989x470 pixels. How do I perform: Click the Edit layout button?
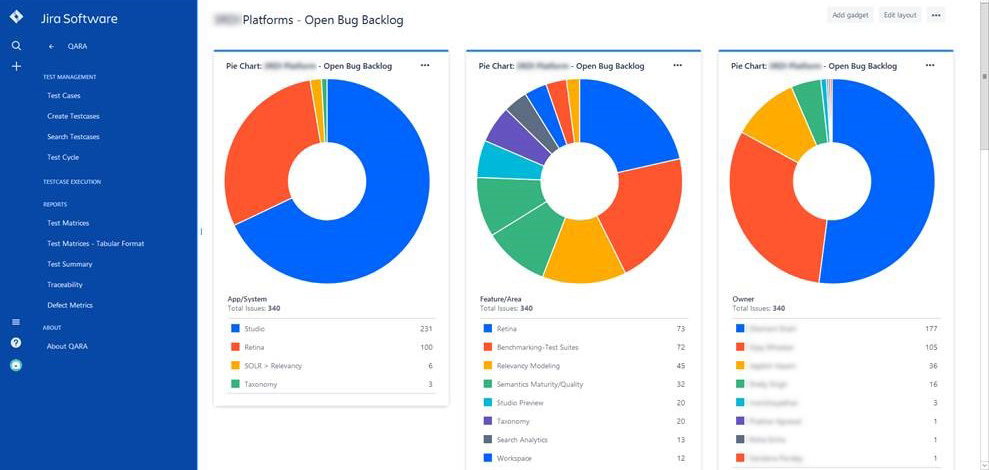[x=900, y=15]
